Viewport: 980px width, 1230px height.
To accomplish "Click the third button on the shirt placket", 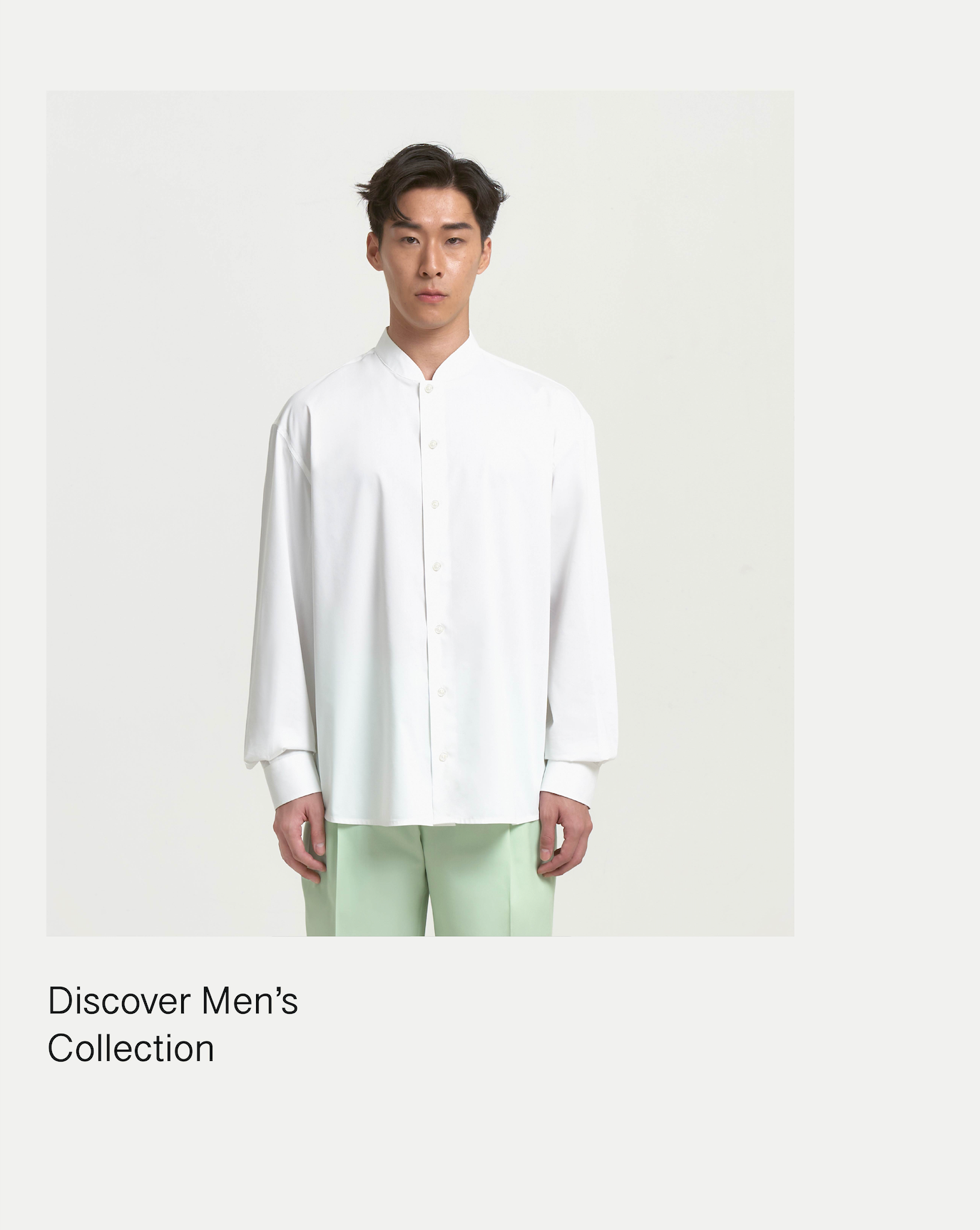I will [434, 504].
